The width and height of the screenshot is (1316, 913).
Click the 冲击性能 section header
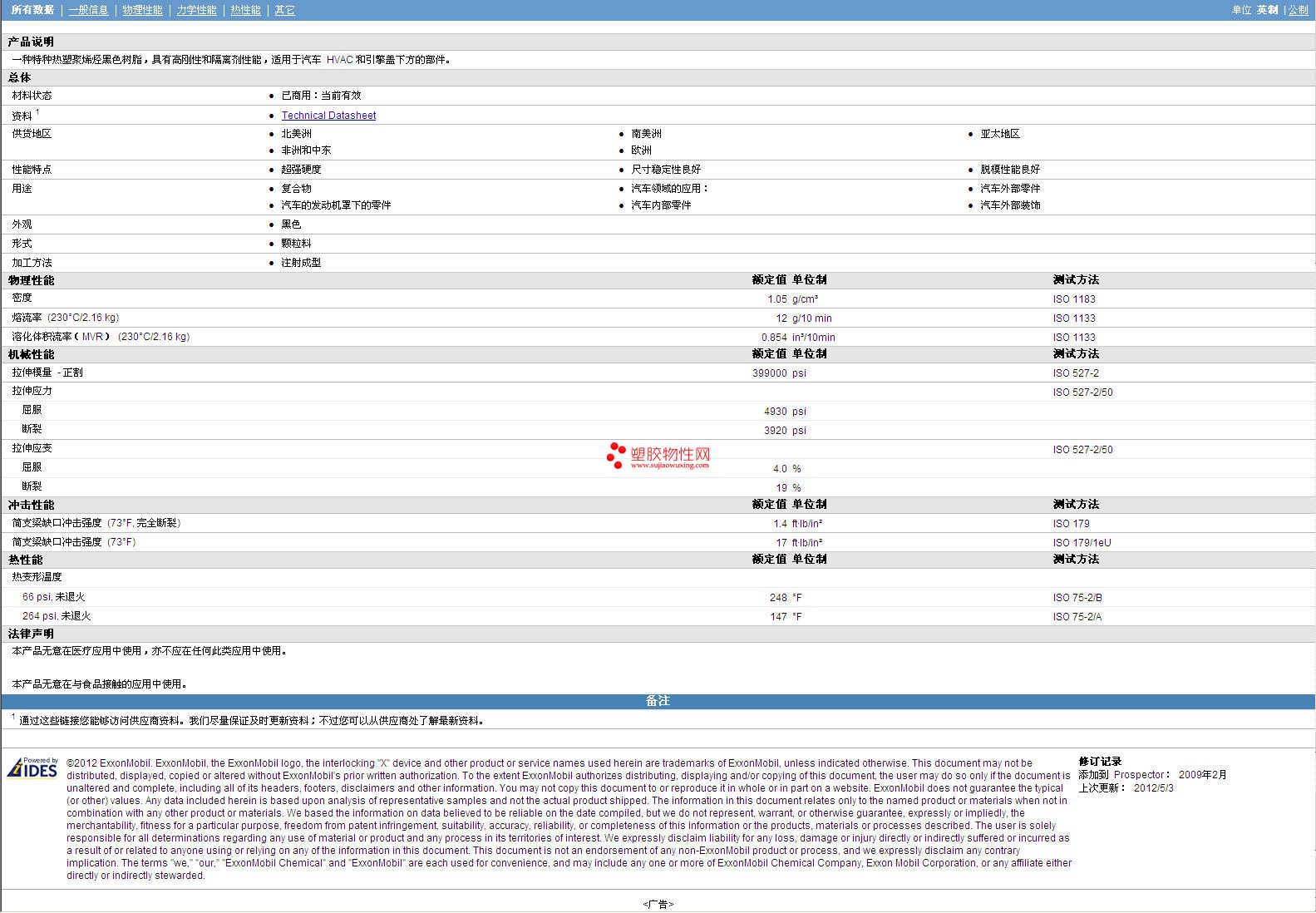click(31, 505)
